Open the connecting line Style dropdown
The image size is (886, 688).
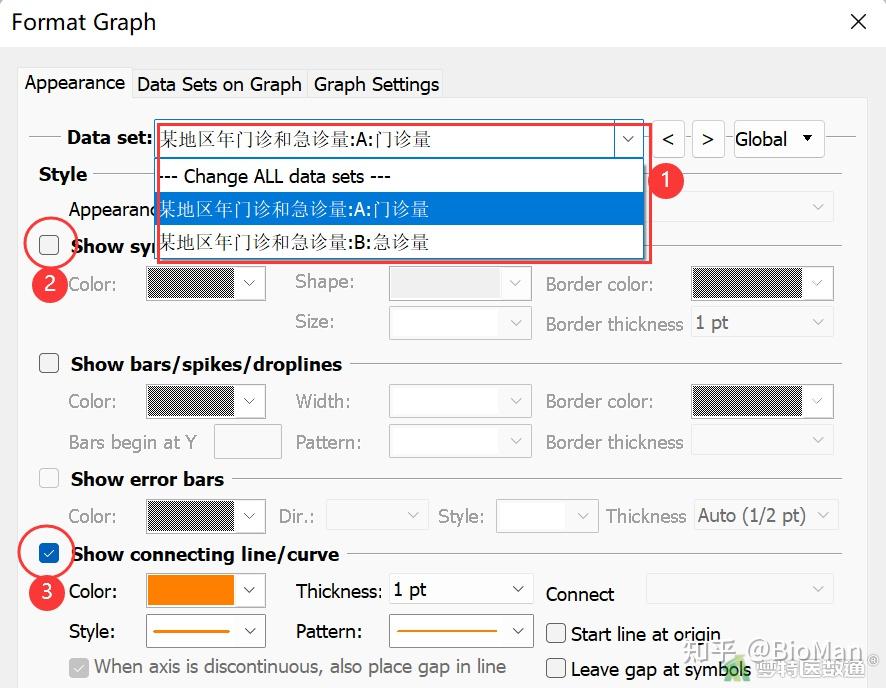click(x=205, y=631)
